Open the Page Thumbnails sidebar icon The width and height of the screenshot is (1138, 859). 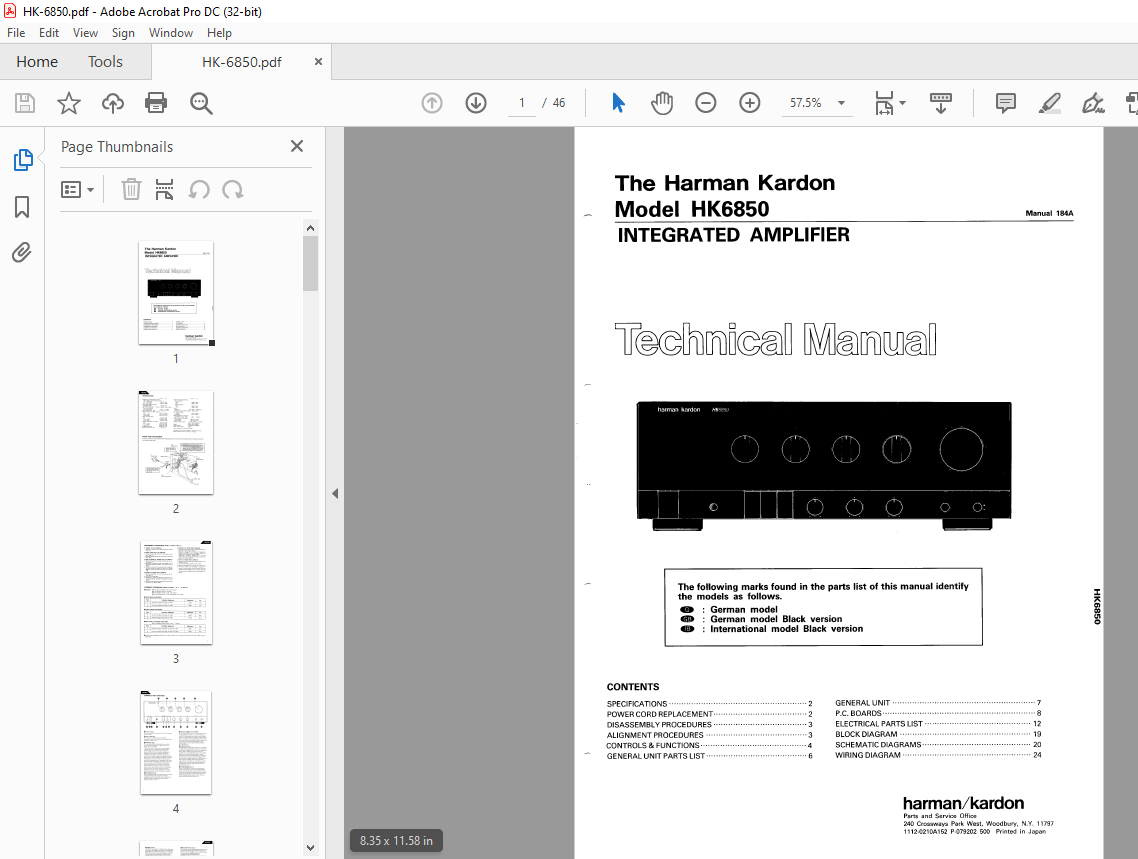tap(22, 160)
